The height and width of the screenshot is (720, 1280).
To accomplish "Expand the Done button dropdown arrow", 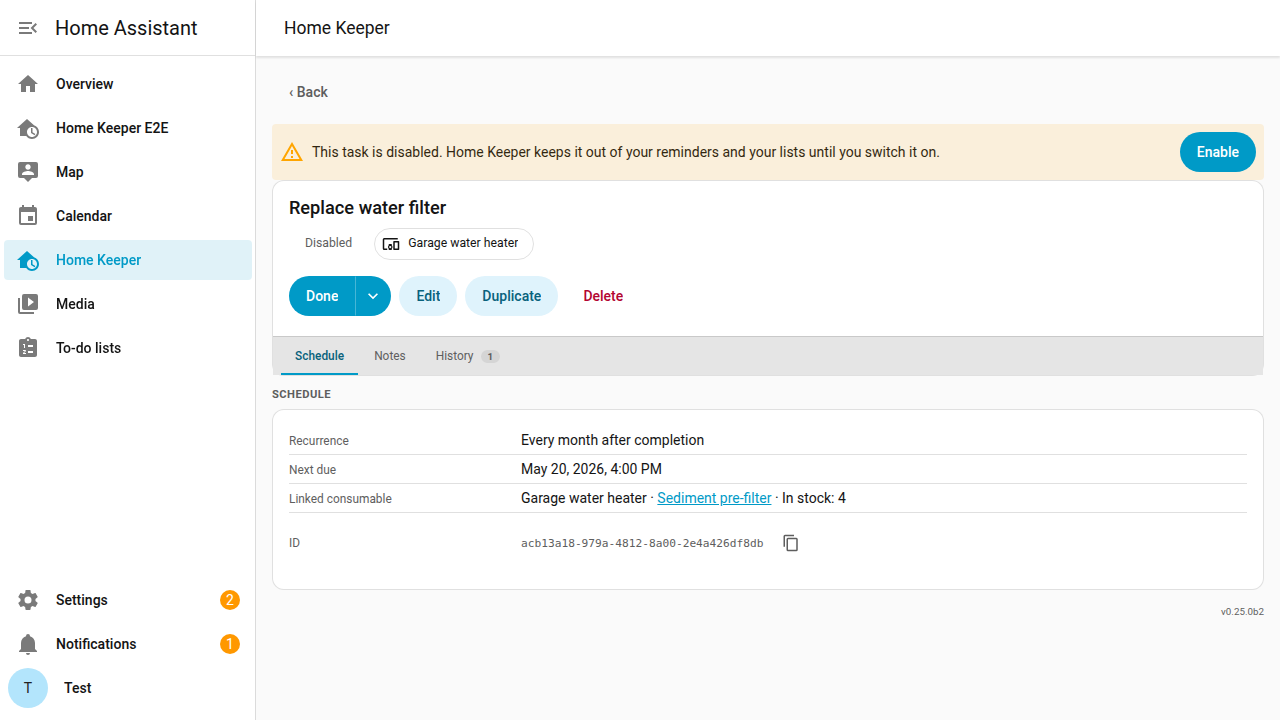I will 373,296.
